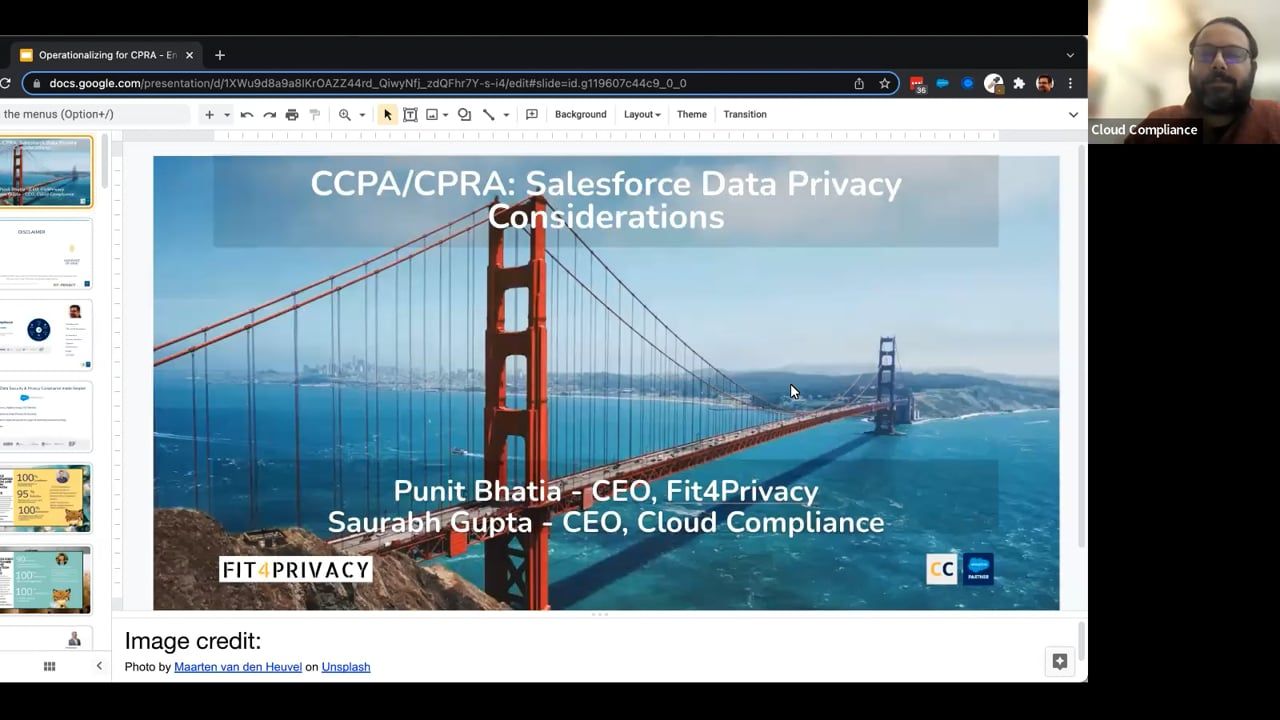Open Chrome extensions puzzle icon
Image resolution: width=1280 pixels, height=720 pixels.
coord(1020,83)
